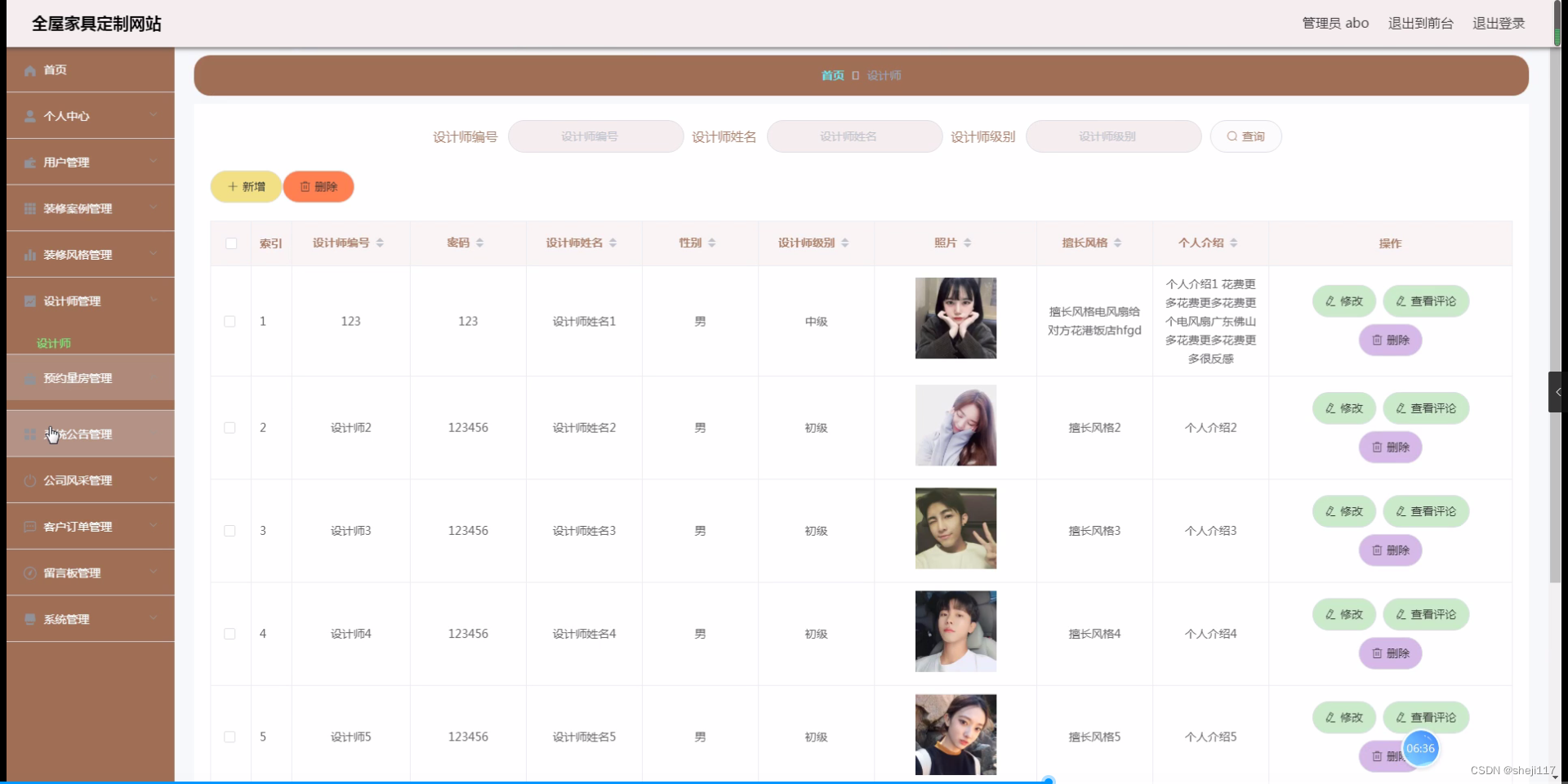This screenshot has width=1568, height=784.
Task: Check the checkbox for row 设计师5
Action: [230, 737]
